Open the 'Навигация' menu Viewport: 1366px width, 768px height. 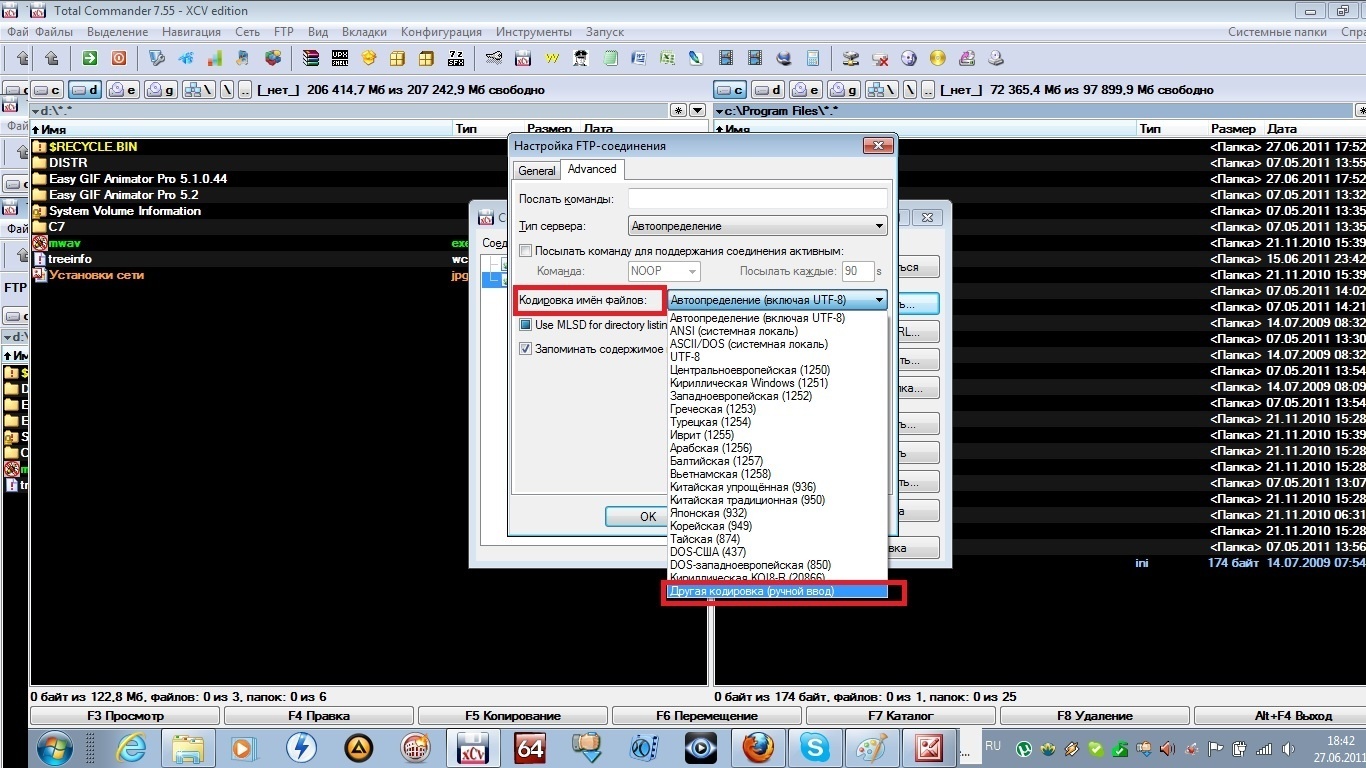click(191, 32)
